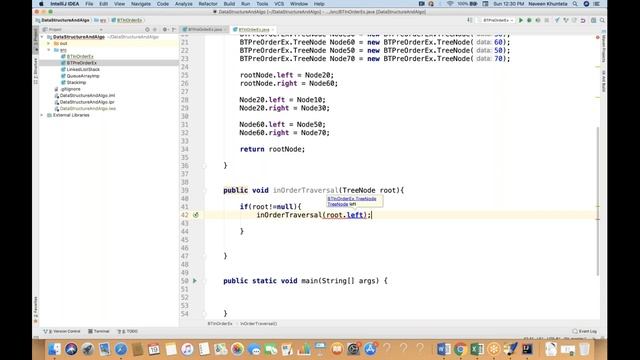The height and width of the screenshot is (360, 640).
Task: Open Finder from the Dock
Action: coord(54,349)
